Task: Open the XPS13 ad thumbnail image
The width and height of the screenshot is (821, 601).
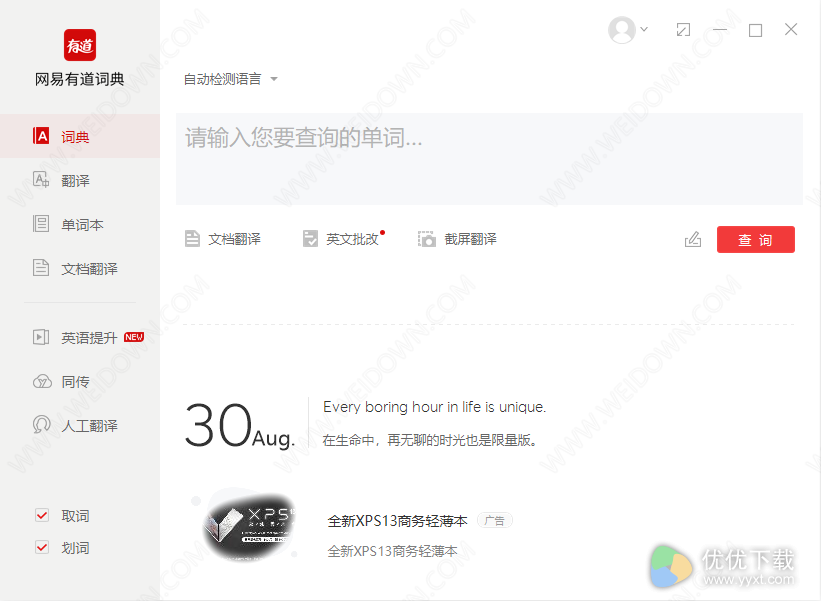Action: click(249, 526)
